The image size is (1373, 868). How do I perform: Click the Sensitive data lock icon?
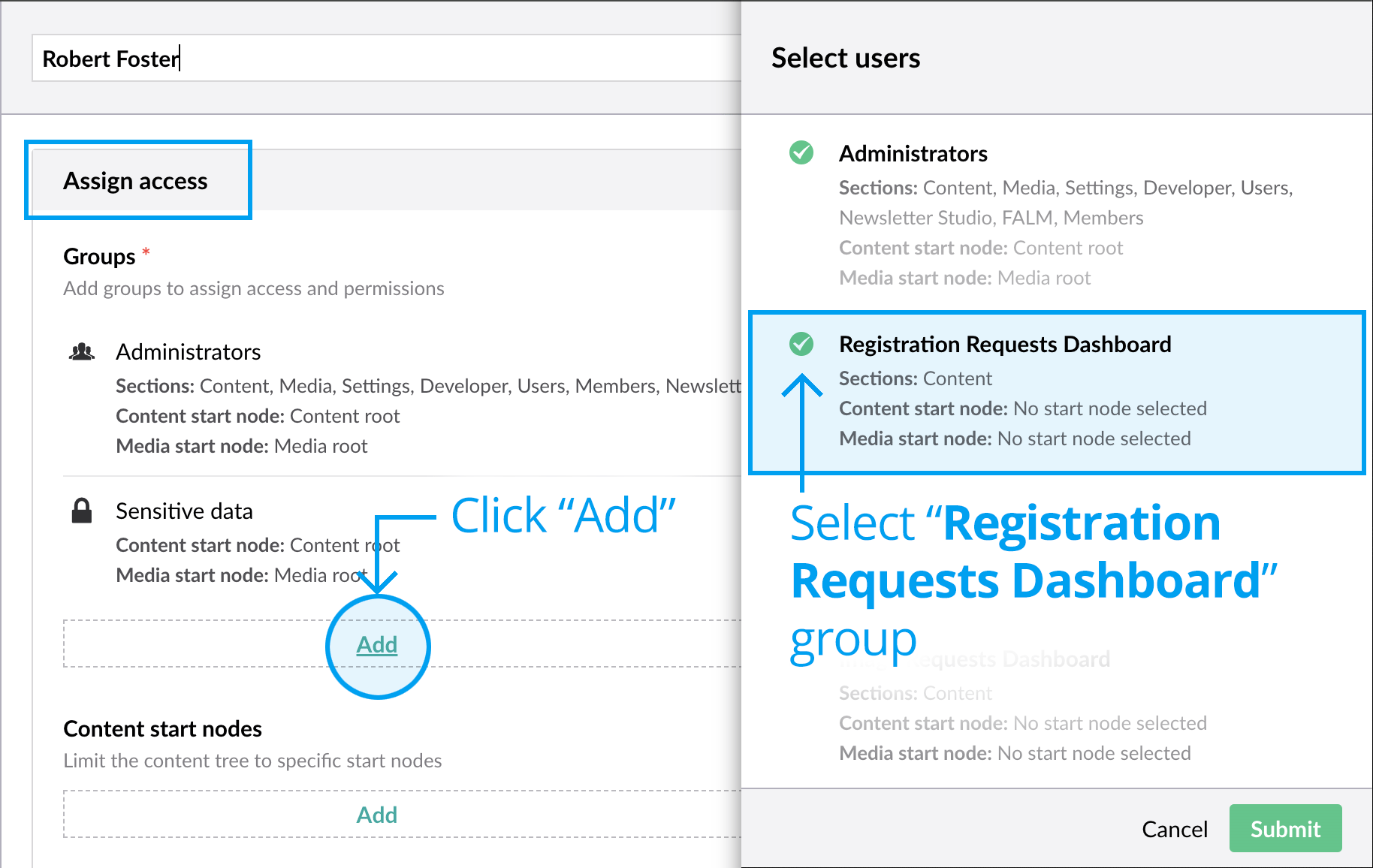click(x=82, y=511)
